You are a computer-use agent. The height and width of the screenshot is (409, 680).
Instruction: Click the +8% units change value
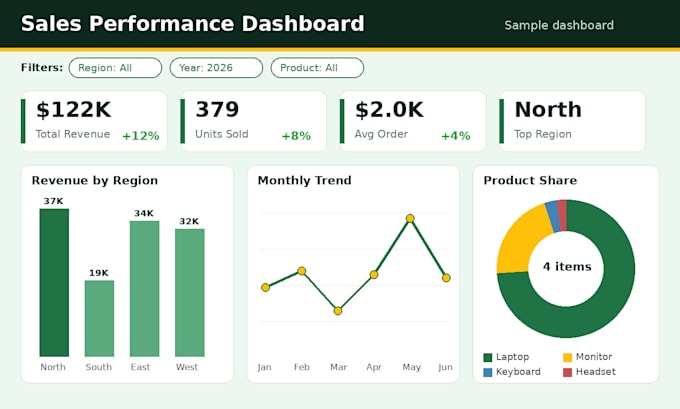point(297,136)
